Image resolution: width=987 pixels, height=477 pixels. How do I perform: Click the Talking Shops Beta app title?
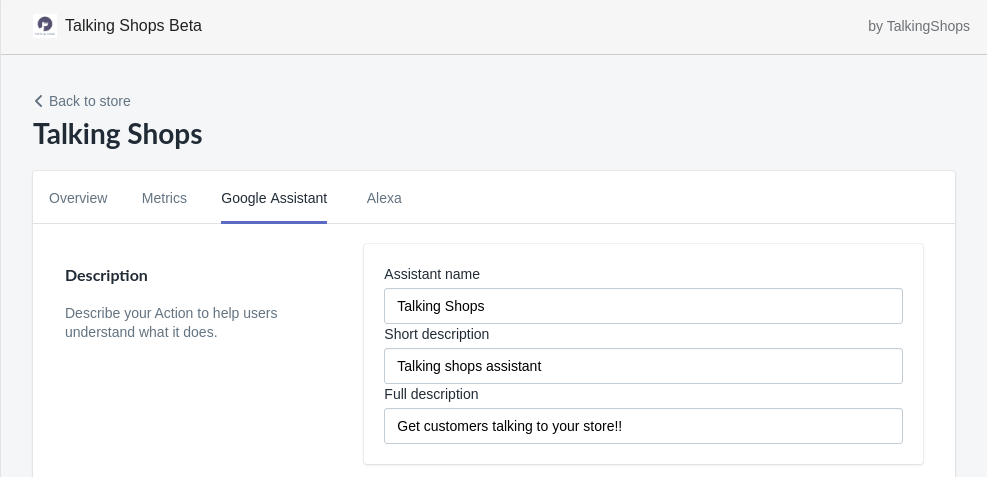pos(133,26)
